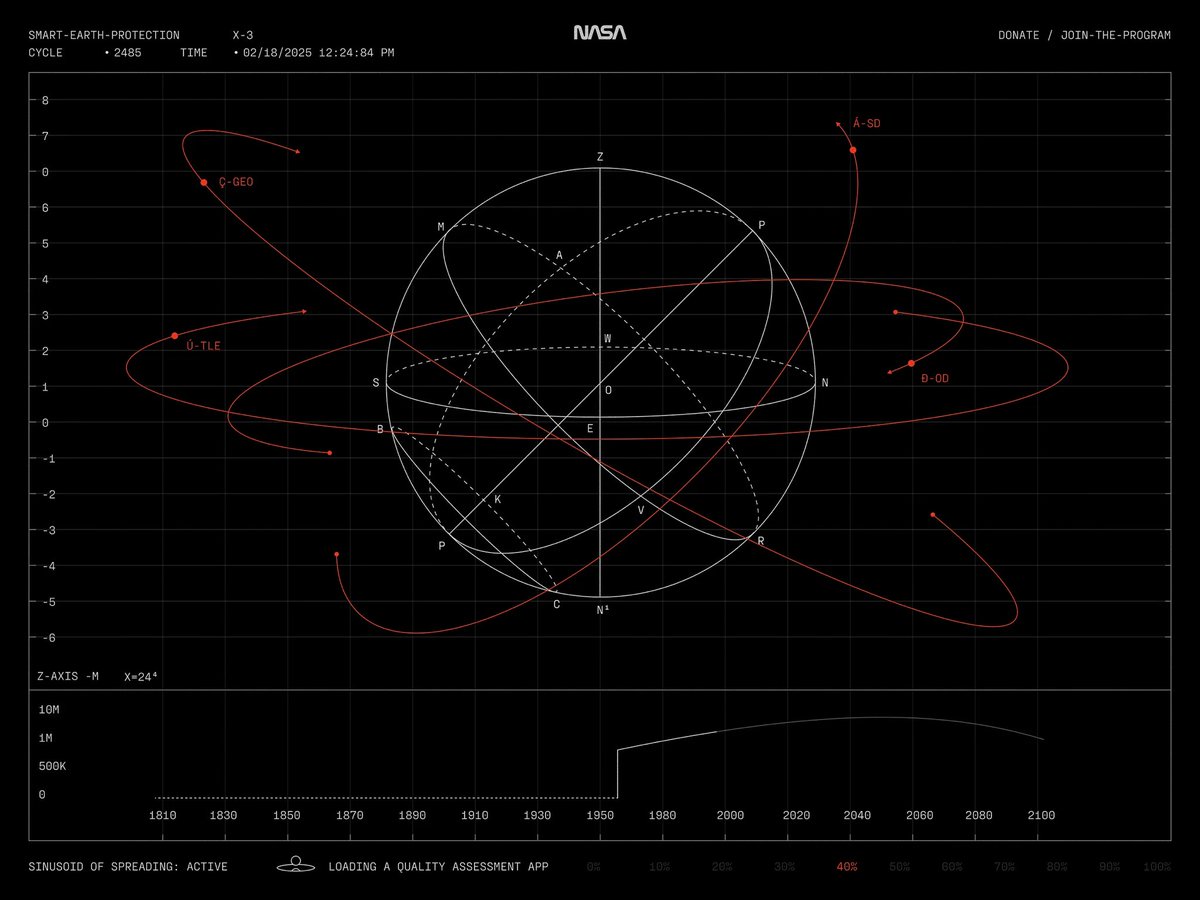Click the Z-AXIS -M readout
Screen dimensions: 1200x900
click(x=68, y=677)
